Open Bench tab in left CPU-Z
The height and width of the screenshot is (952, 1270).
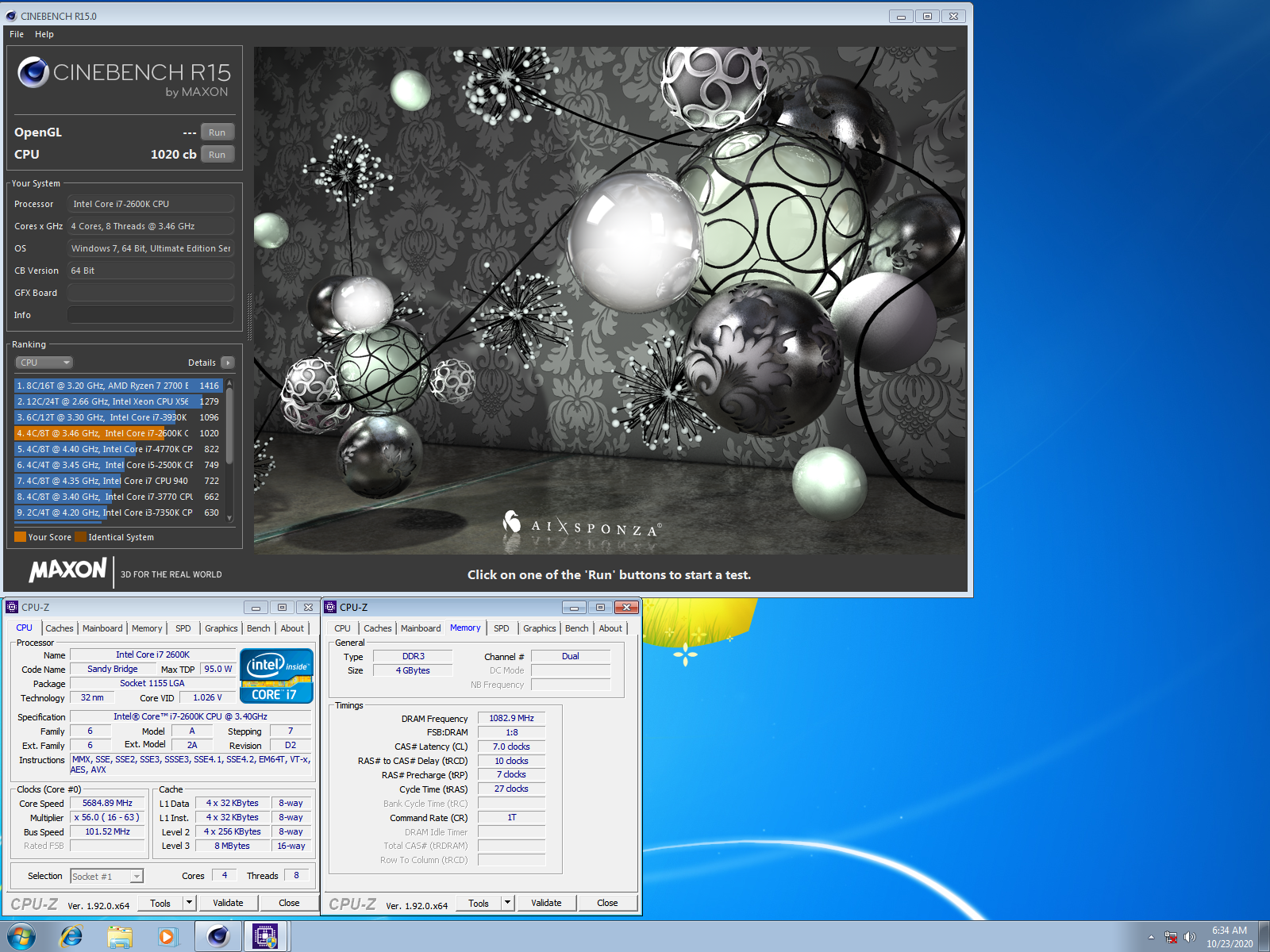259,628
